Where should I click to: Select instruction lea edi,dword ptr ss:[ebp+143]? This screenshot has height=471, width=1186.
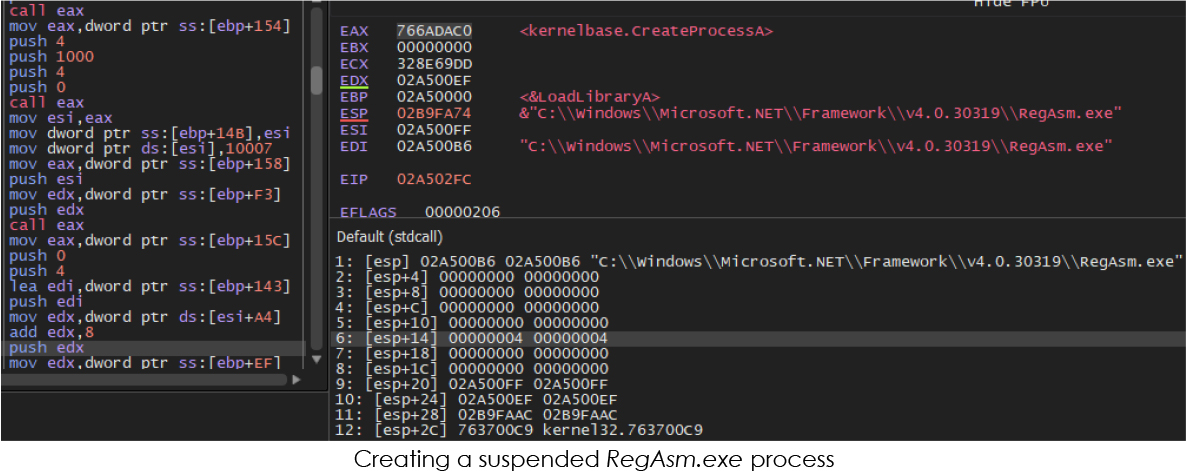150,287
